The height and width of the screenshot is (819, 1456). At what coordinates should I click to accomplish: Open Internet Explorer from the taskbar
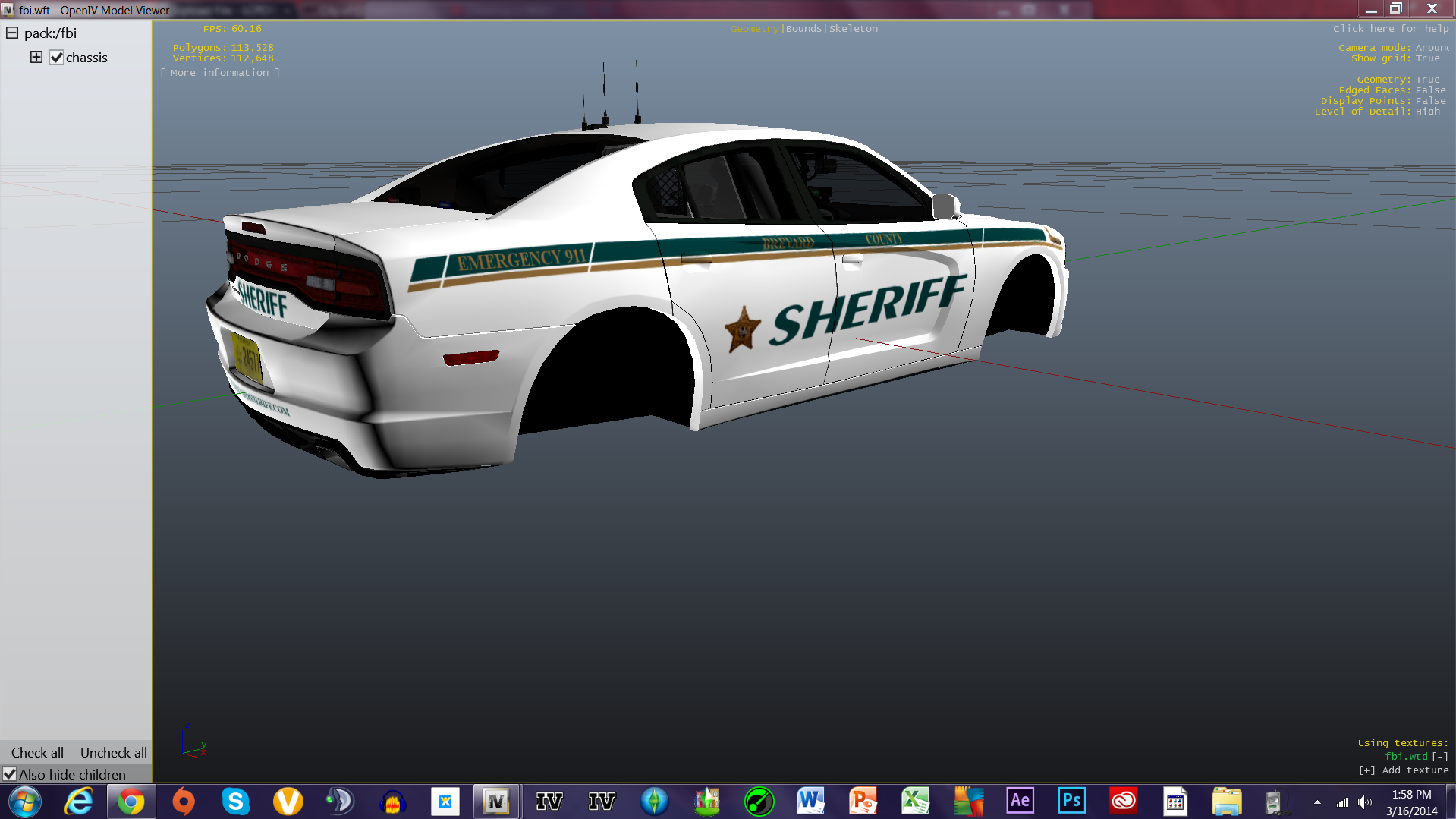[x=79, y=802]
